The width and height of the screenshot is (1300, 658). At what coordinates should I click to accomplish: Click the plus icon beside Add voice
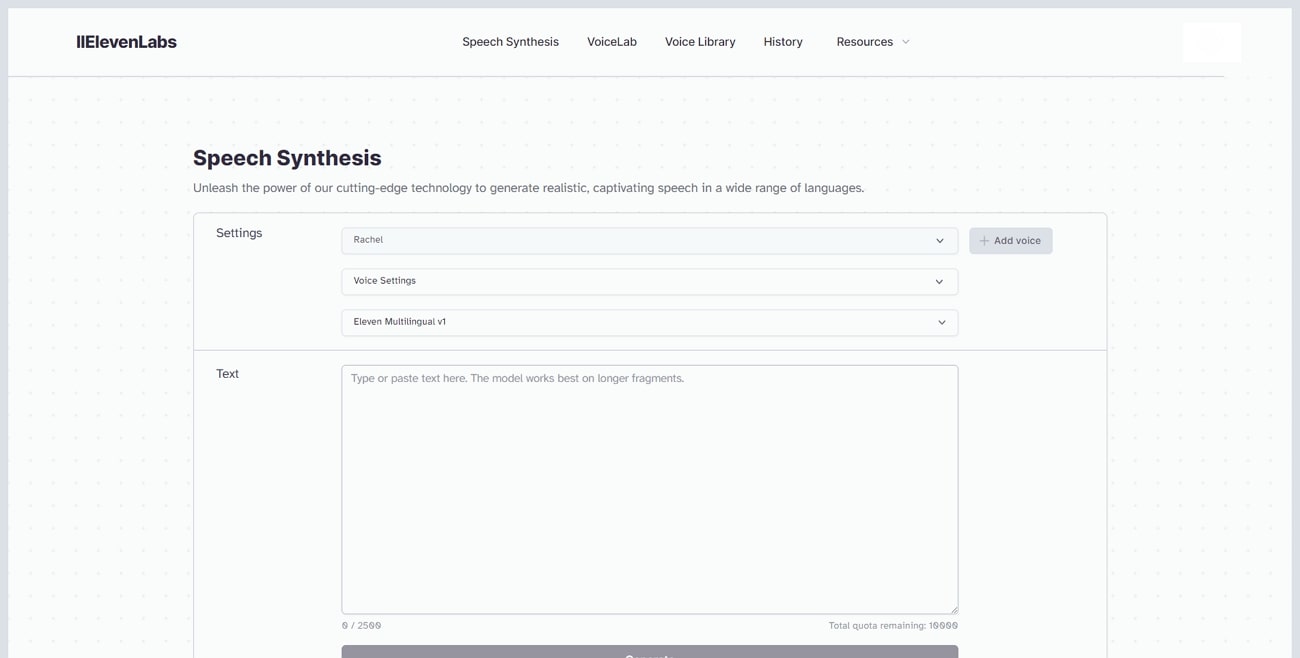pyautogui.click(x=984, y=241)
